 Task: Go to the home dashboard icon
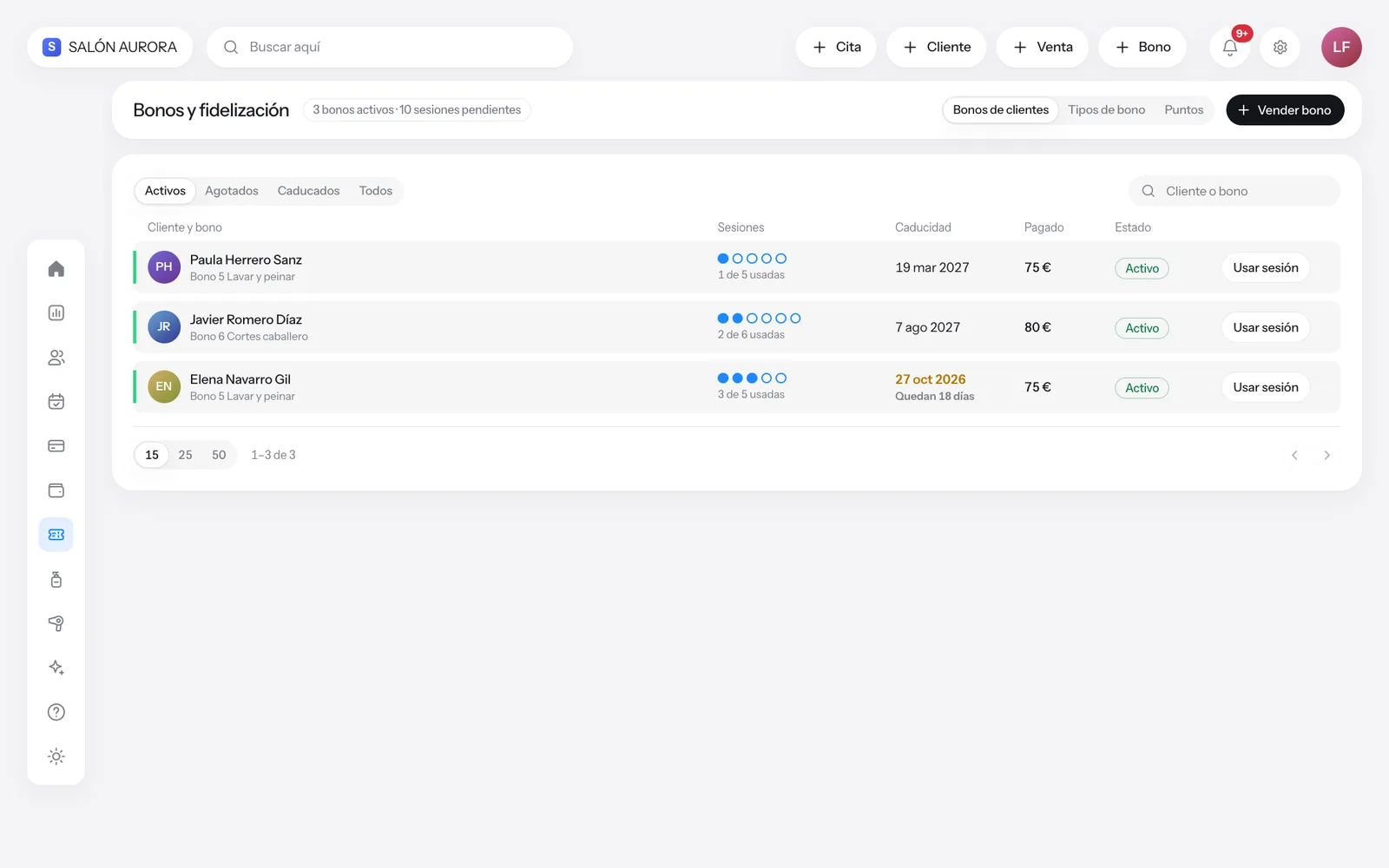tap(56, 269)
